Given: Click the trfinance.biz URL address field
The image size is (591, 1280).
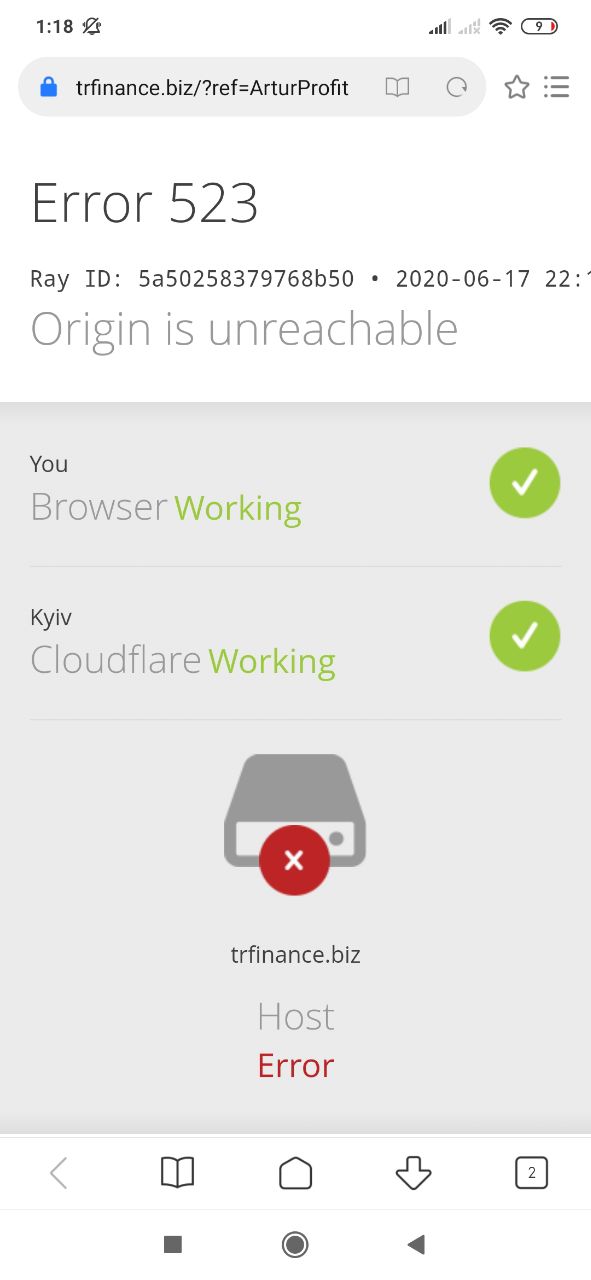Looking at the screenshot, I should point(212,88).
